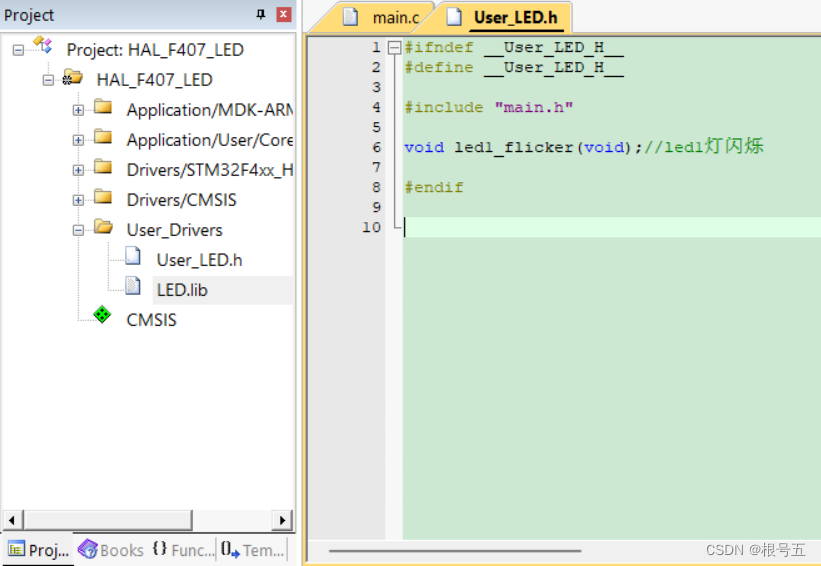
Task: Click the Project tab icon at bottom
Action: click(x=16, y=549)
